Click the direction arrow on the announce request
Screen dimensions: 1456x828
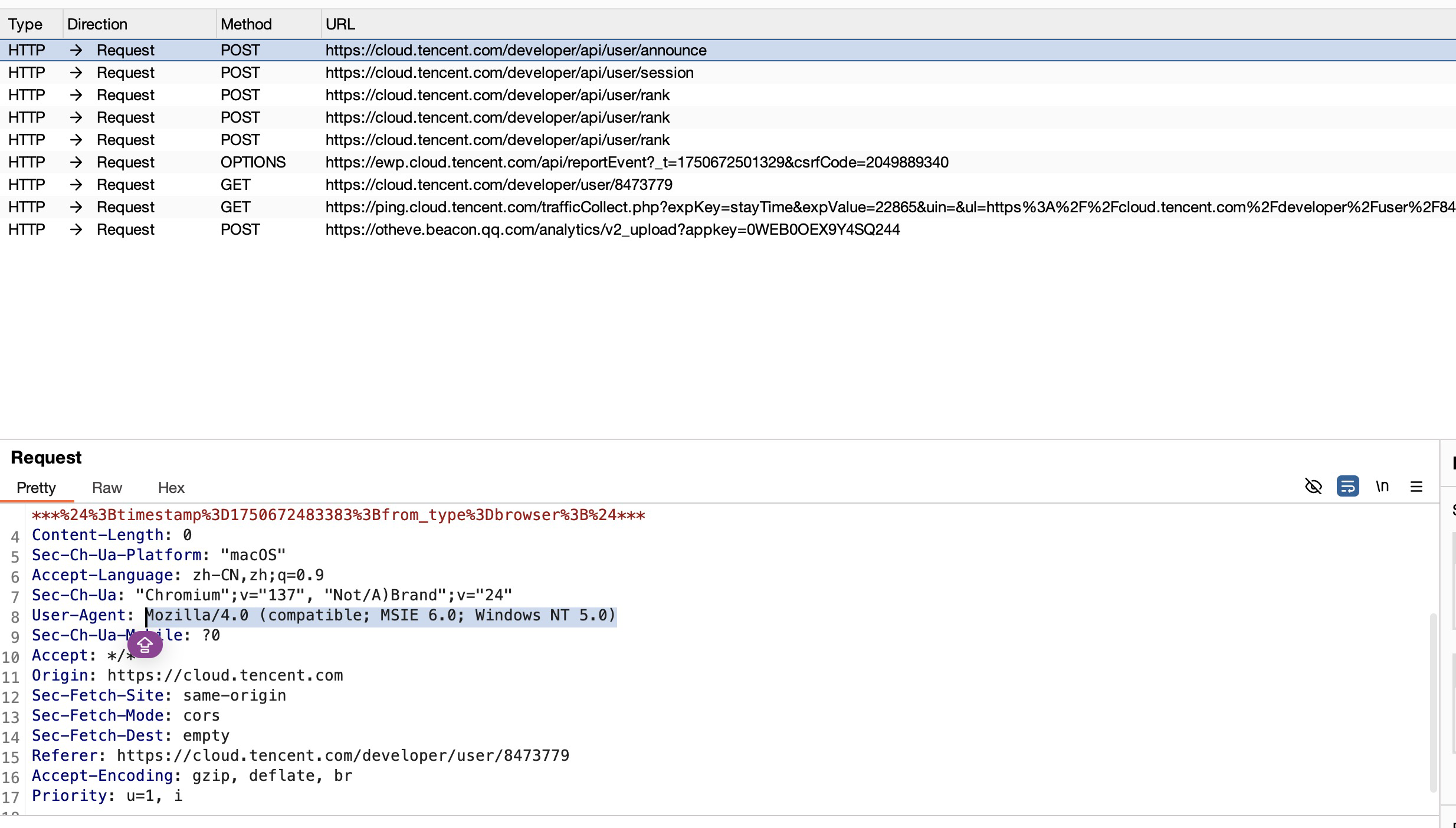[x=76, y=50]
